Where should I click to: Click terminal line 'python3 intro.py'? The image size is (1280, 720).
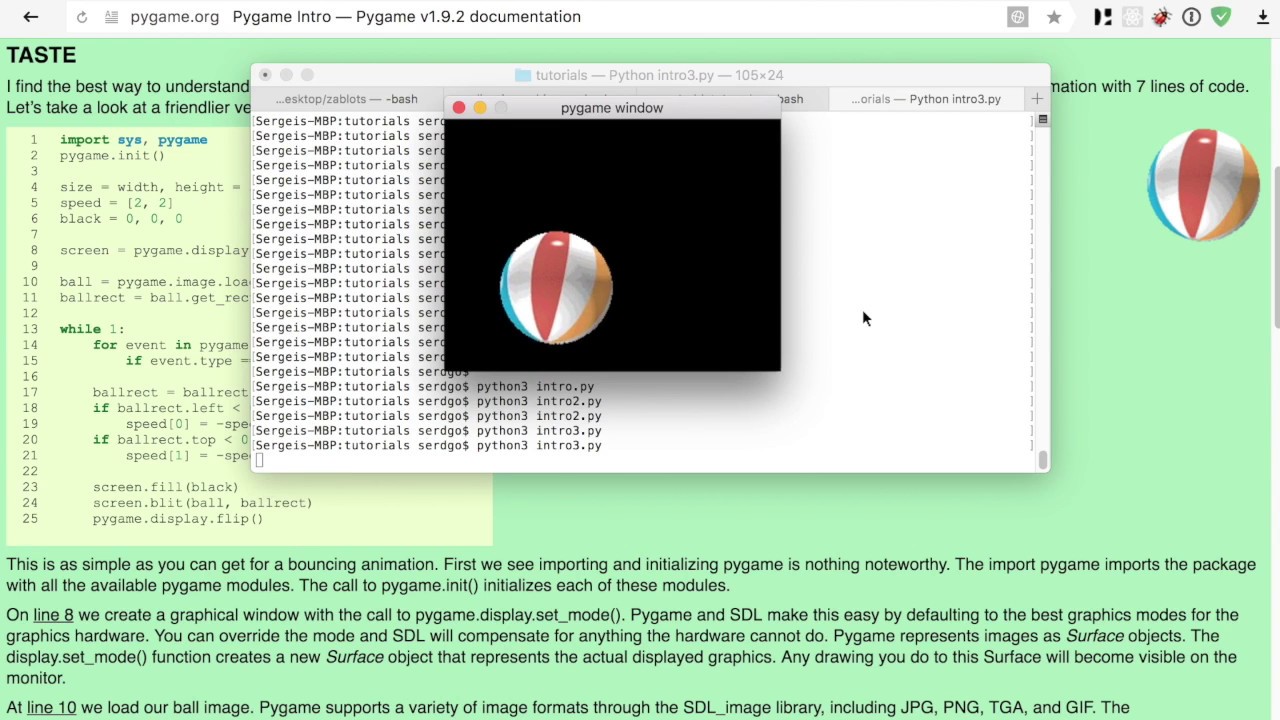(535, 386)
